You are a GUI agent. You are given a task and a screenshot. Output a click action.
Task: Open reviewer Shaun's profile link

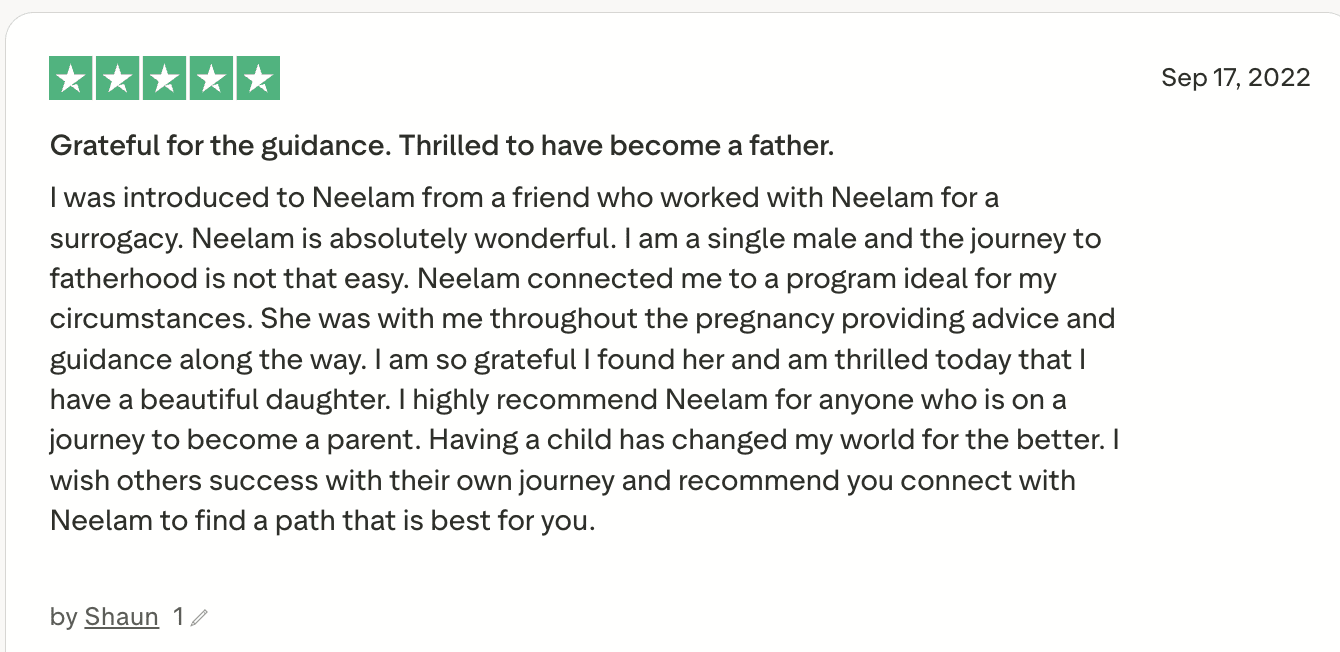click(x=122, y=617)
